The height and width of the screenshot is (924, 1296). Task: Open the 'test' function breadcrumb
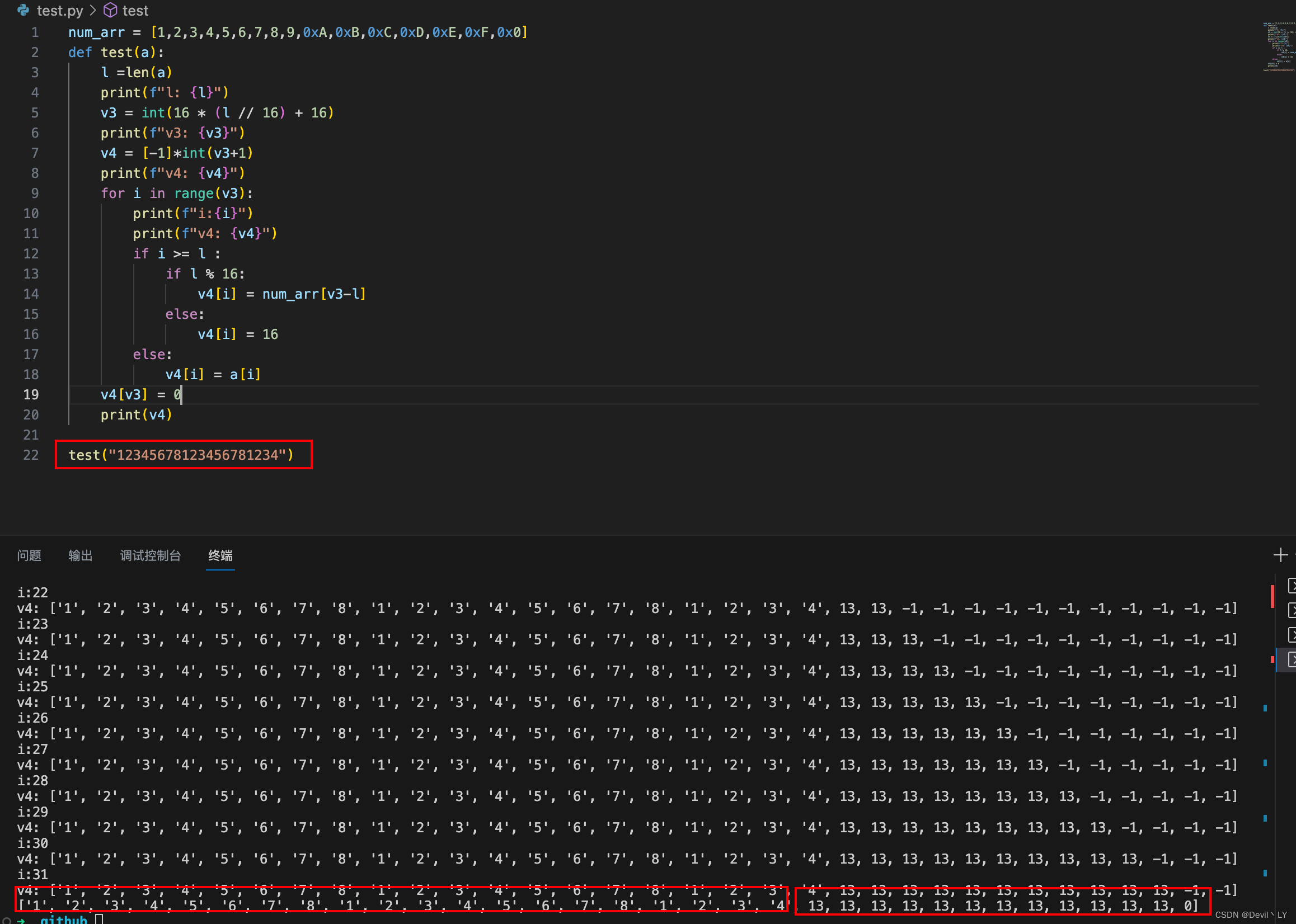pyautogui.click(x=135, y=10)
